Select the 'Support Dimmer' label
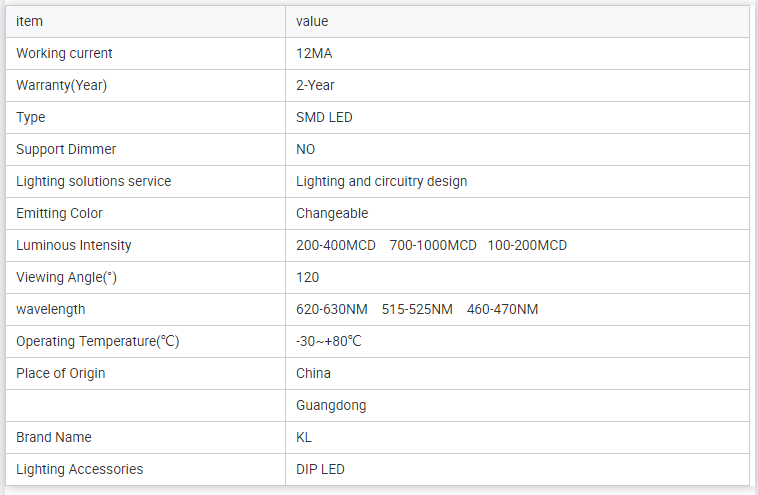Image resolution: width=758 pixels, height=495 pixels. (66, 149)
